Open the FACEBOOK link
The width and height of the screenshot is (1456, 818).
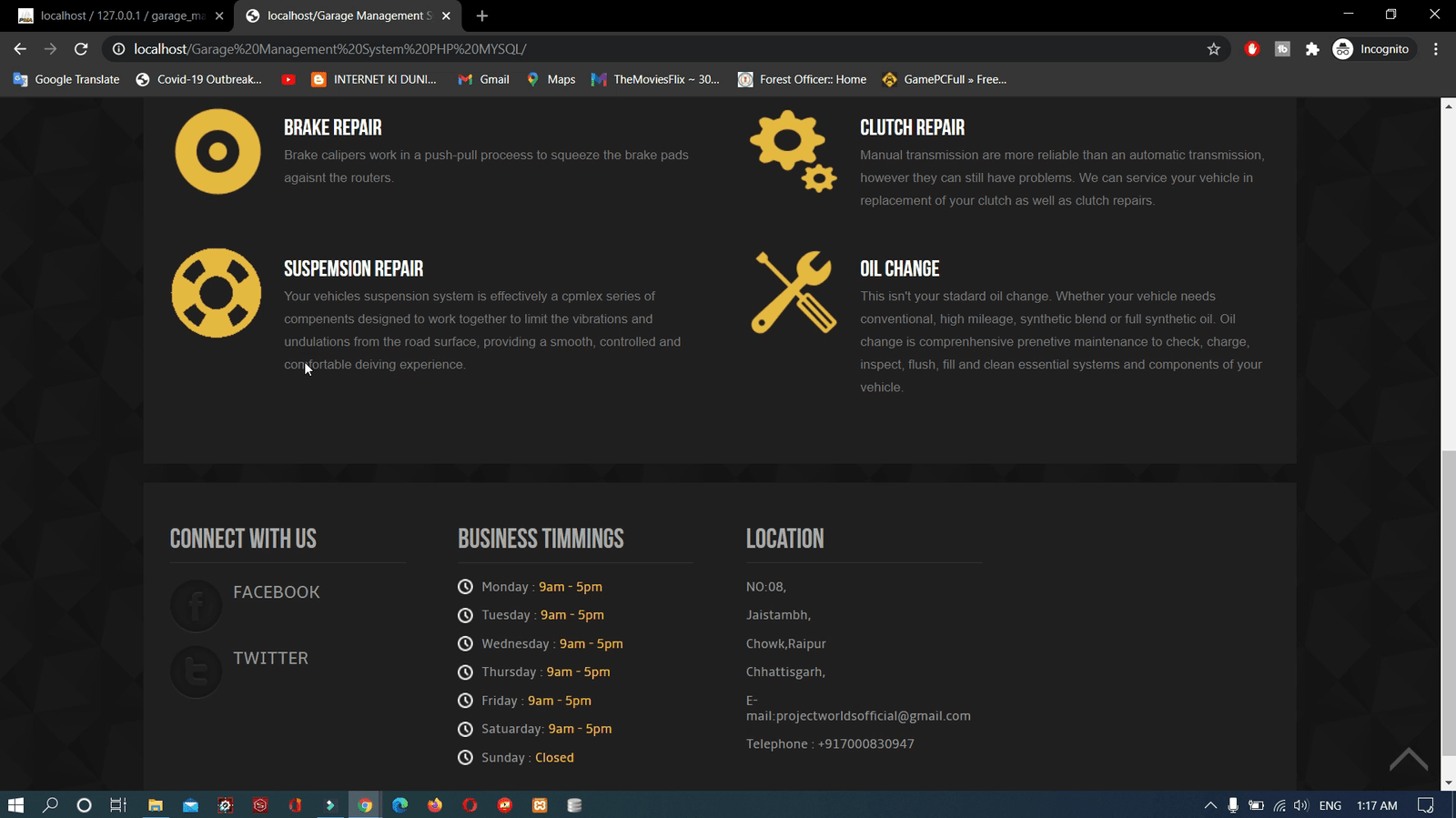[x=276, y=592]
